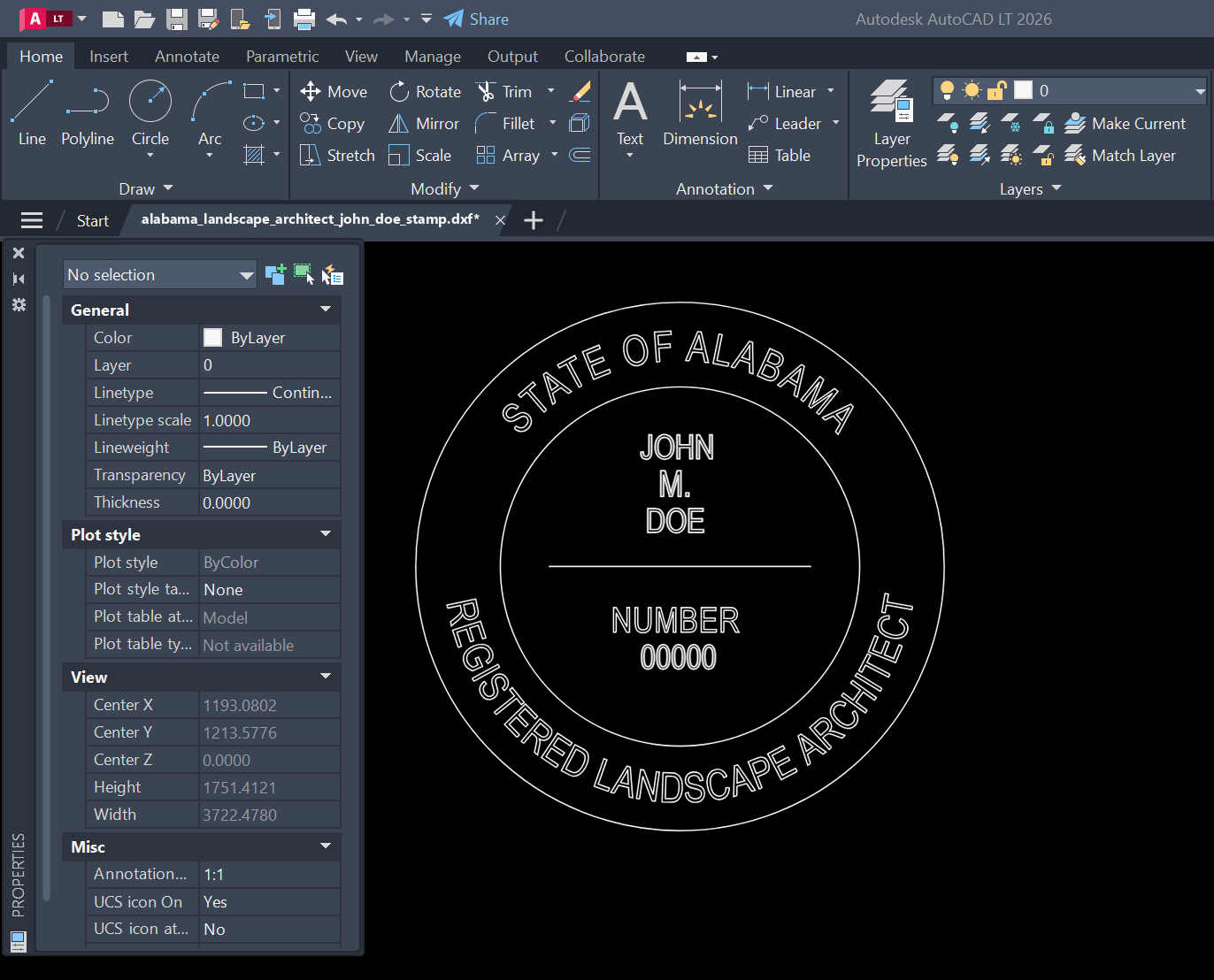Image resolution: width=1214 pixels, height=980 pixels.
Task: Open the layer dropdown list
Action: pos(1200,91)
